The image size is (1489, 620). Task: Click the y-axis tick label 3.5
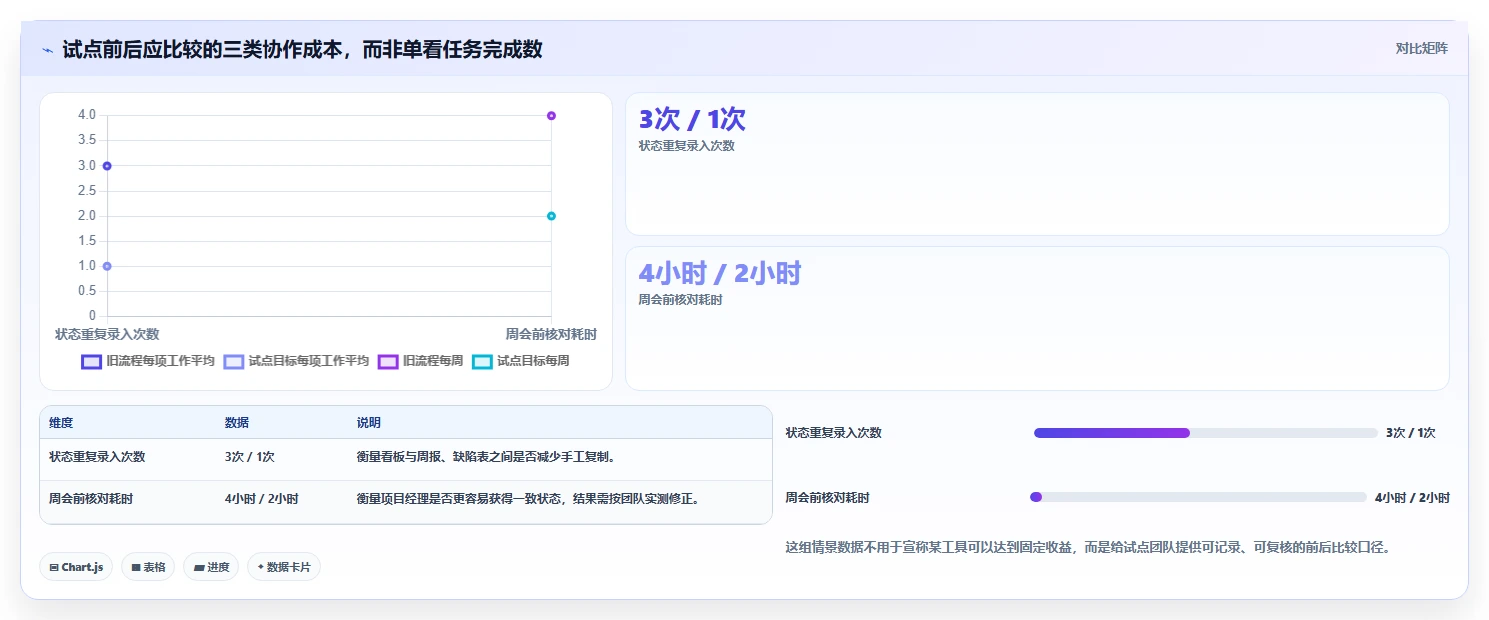click(x=87, y=140)
